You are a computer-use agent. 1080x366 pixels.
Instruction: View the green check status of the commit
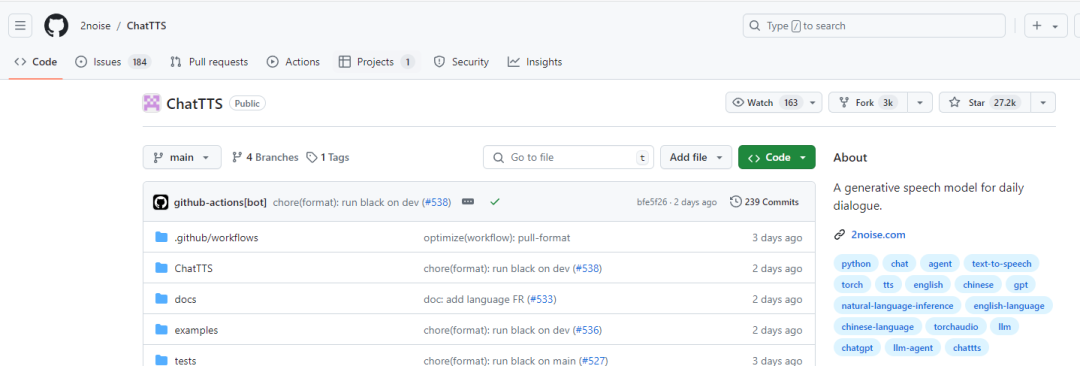[494, 202]
